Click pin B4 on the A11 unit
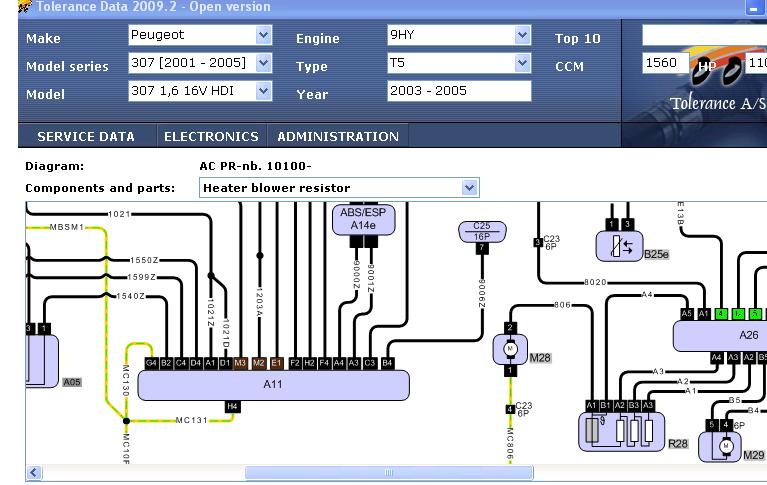Image resolution: width=767 pixels, height=485 pixels. [x=387, y=363]
